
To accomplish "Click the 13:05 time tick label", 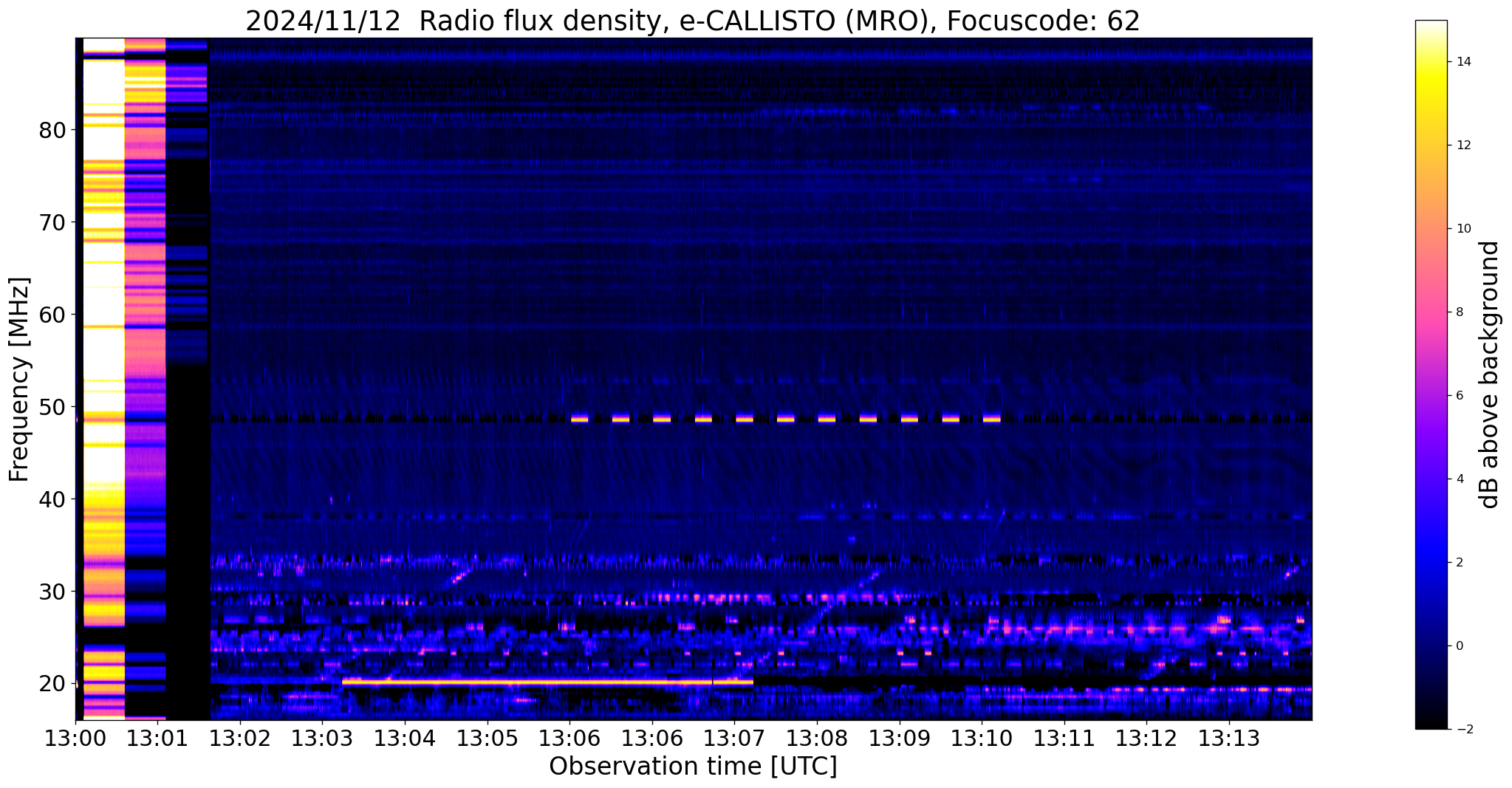I will point(487,738).
